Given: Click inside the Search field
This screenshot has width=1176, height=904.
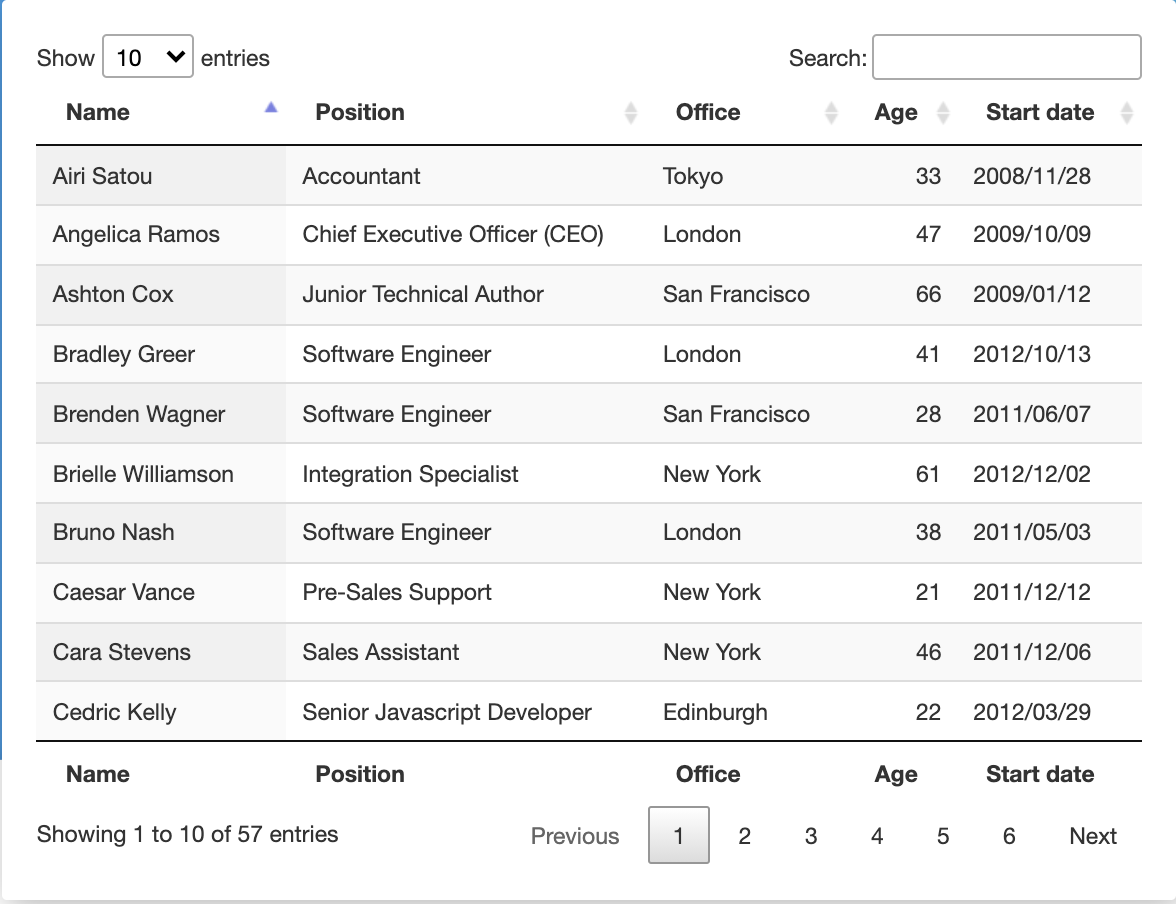Looking at the screenshot, I should click(x=1006, y=57).
